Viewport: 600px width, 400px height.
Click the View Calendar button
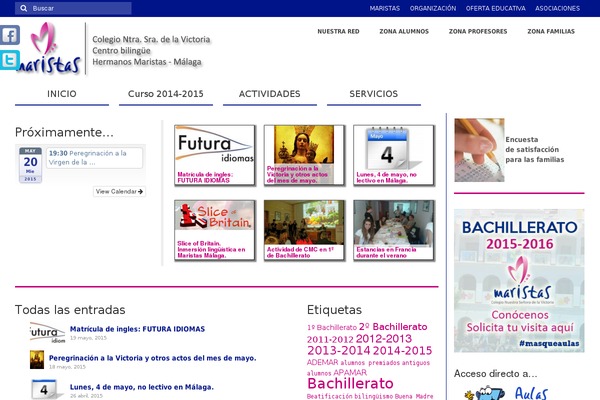[119, 191]
